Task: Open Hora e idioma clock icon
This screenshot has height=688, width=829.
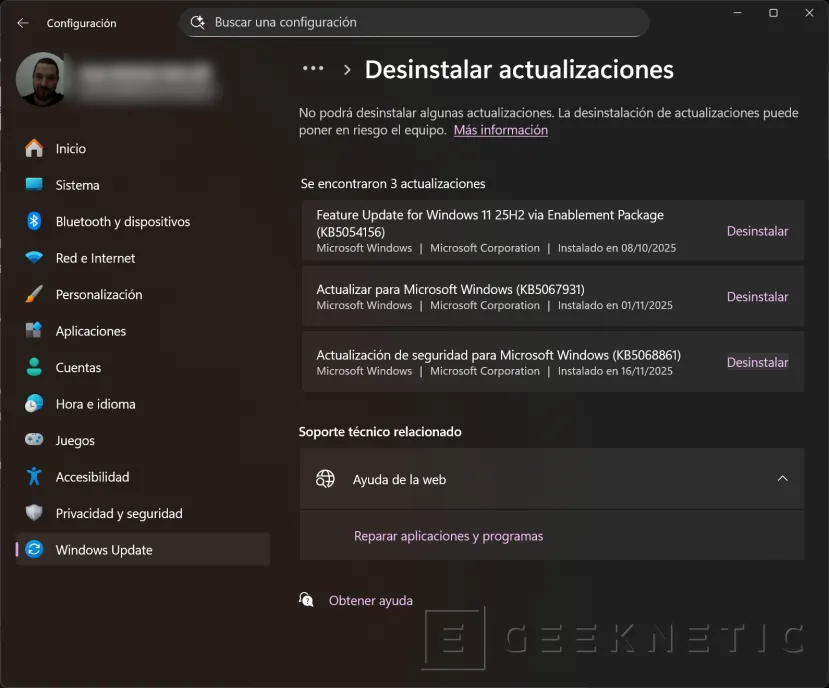Action: pos(34,403)
